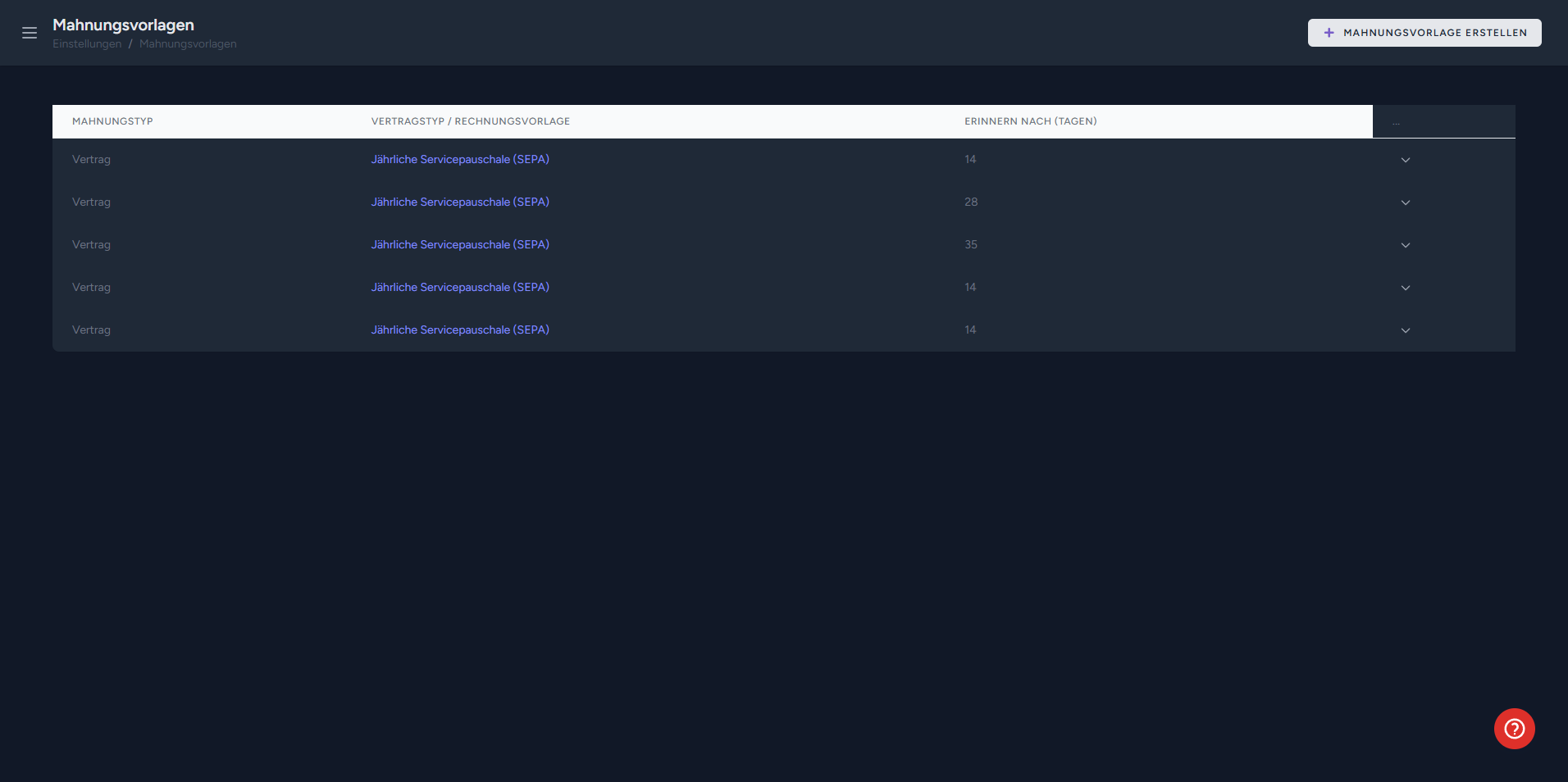Open first row's Jährliche Servicepauschale link
The image size is (1568, 782).
point(460,160)
